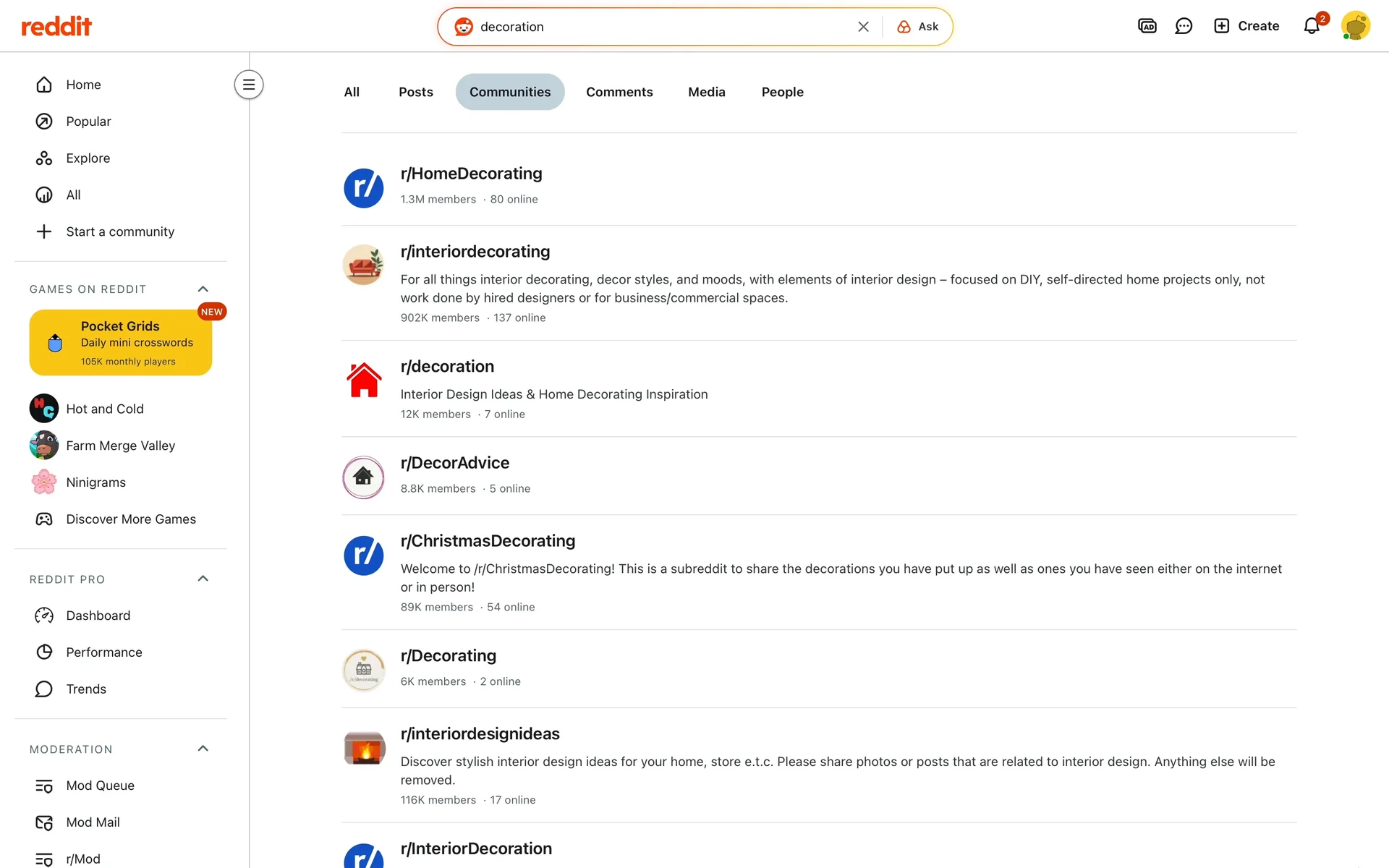
Task: Collapse the Games on Reddit section
Action: 203,289
